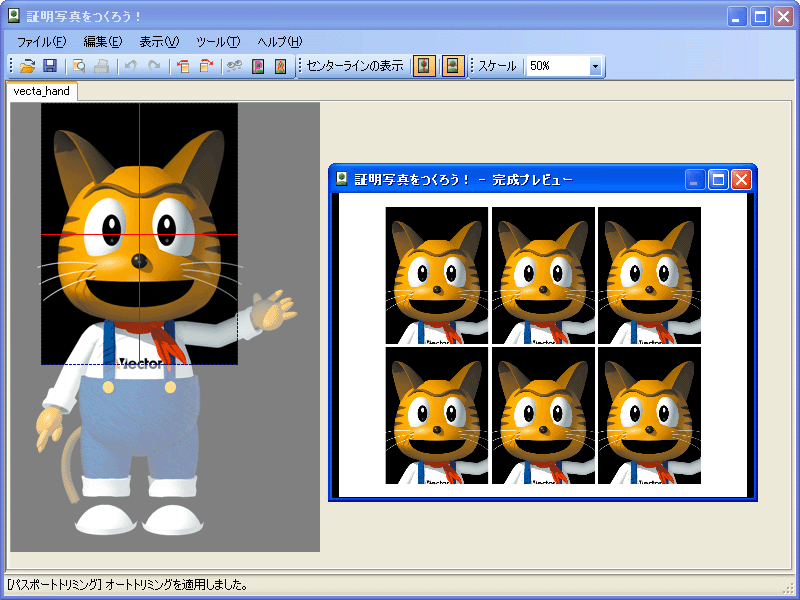Rotate image right using toolbar icon
This screenshot has width=800, height=600.
206,66
